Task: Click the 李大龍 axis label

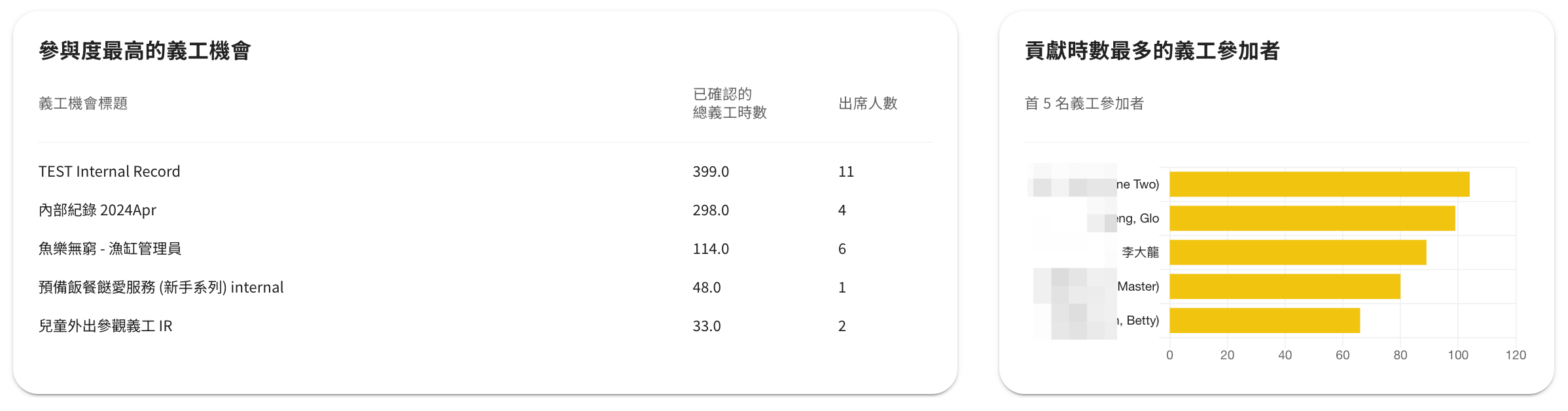Action: coord(1140,253)
